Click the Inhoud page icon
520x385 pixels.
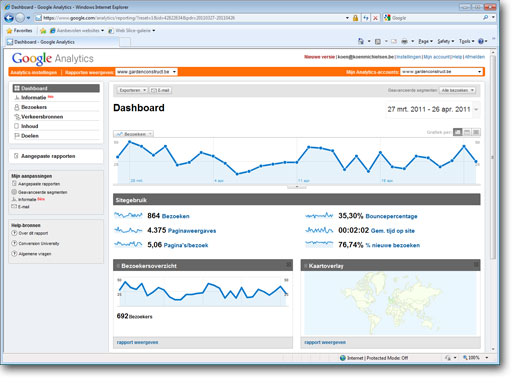click(16, 126)
